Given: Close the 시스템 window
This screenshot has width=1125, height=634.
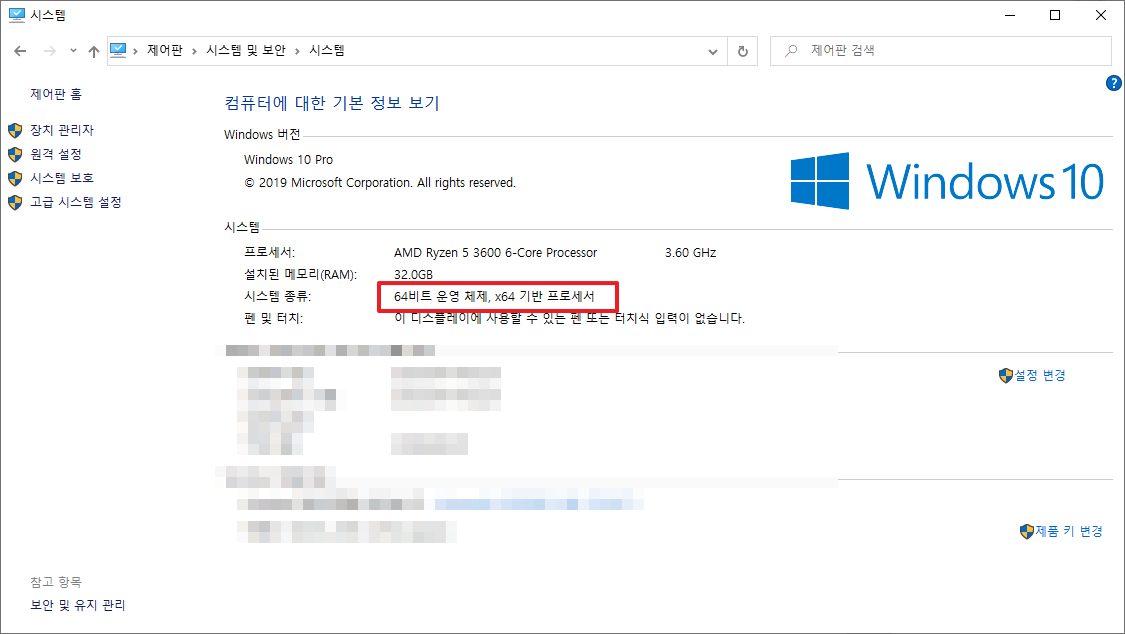Looking at the screenshot, I should pos(1101,15).
